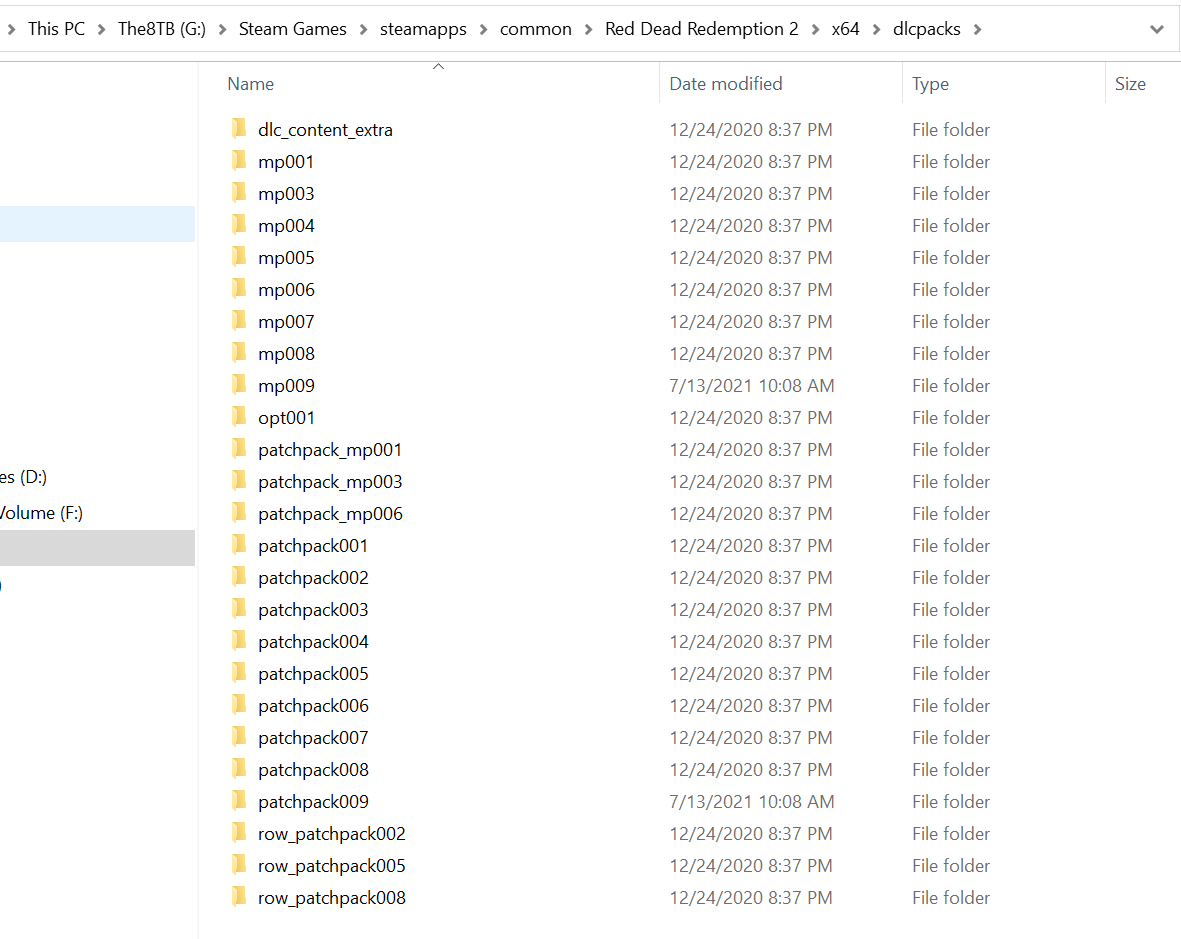The image size is (1181, 939).
Task: Click the mp005 folder icon
Action: tap(239, 257)
